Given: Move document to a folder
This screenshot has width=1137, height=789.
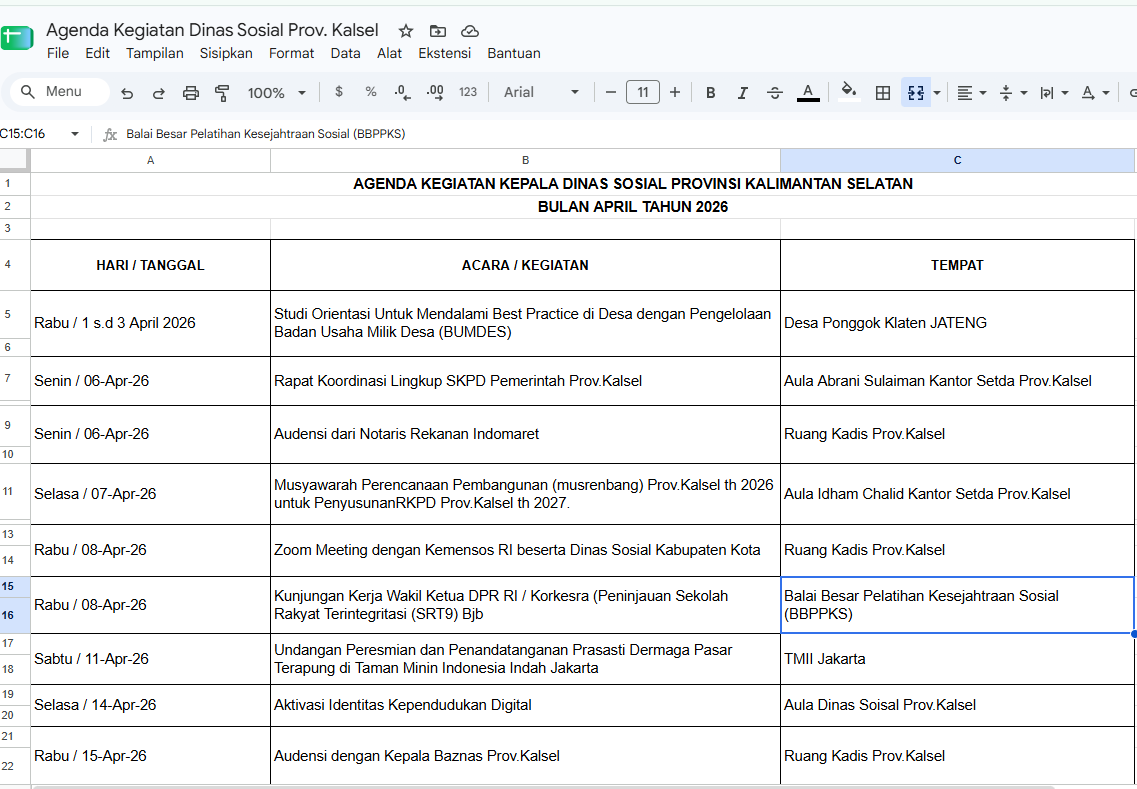Looking at the screenshot, I should pyautogui.click(x=438, y=31).
